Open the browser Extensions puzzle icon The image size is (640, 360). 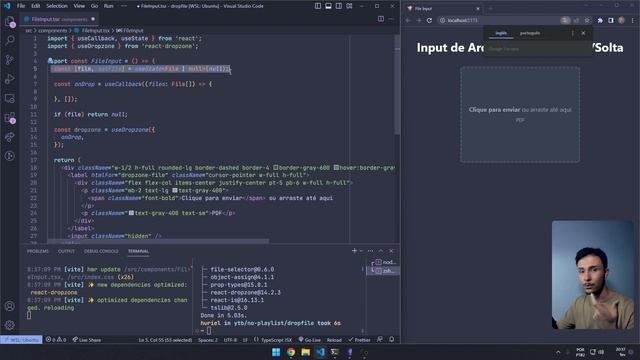click(x=600, y=20)
